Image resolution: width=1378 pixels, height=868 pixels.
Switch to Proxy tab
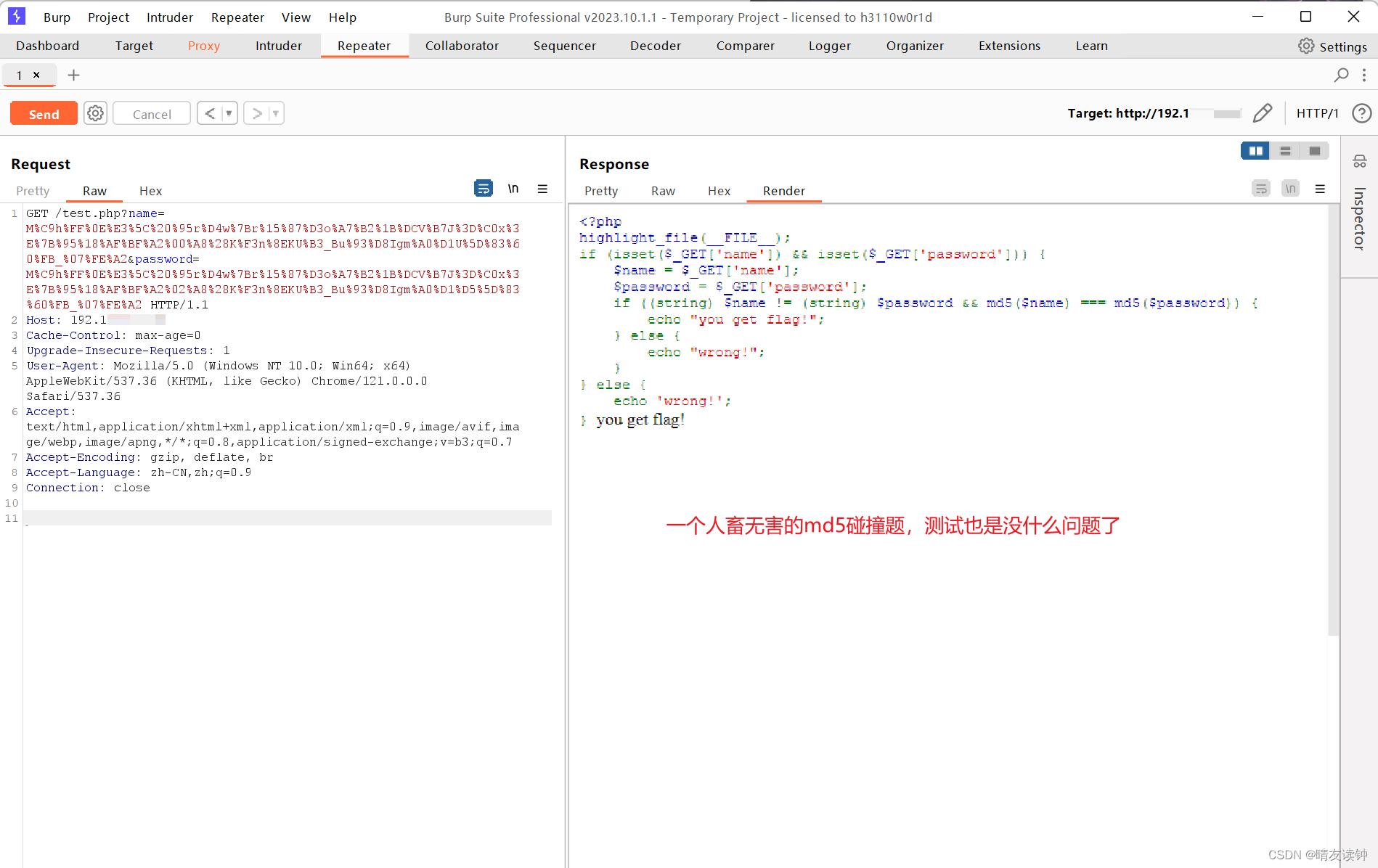pyautogui.click(x=204, y=46)
